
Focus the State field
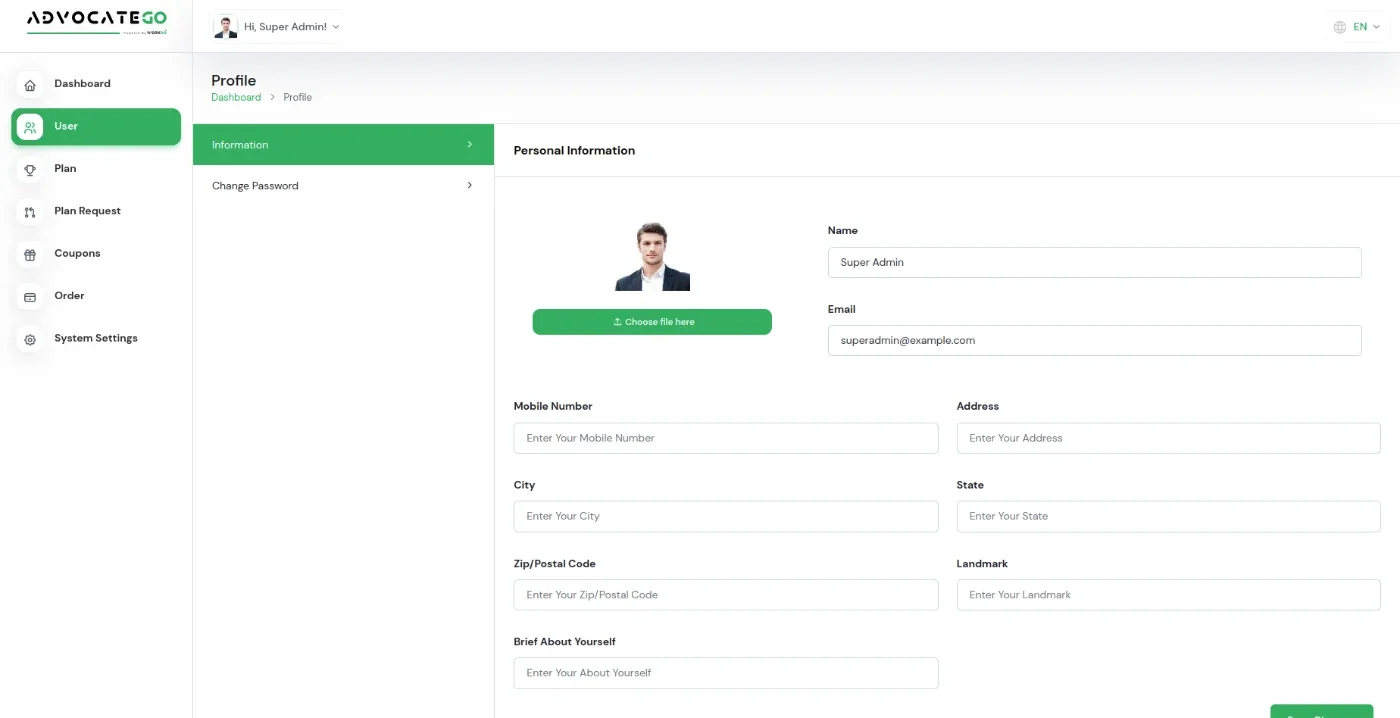pos(1169,516)
